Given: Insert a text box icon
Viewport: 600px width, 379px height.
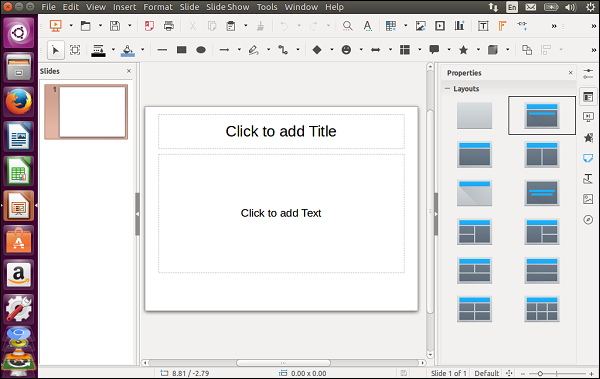Looking at the screenshot, I should (x=483, y=26).
